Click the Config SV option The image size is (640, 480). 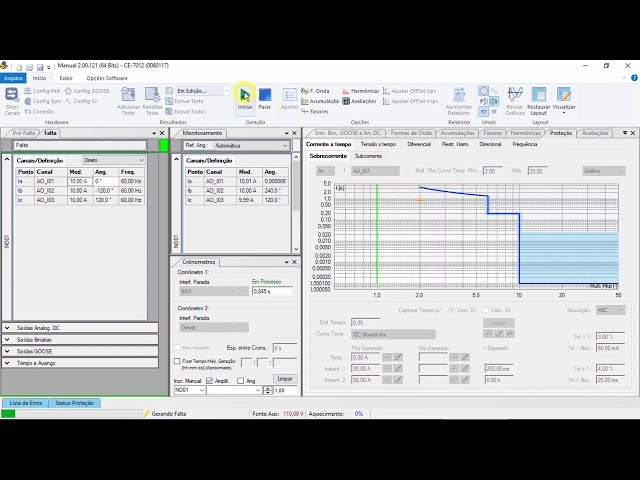[x=82, y=101]
